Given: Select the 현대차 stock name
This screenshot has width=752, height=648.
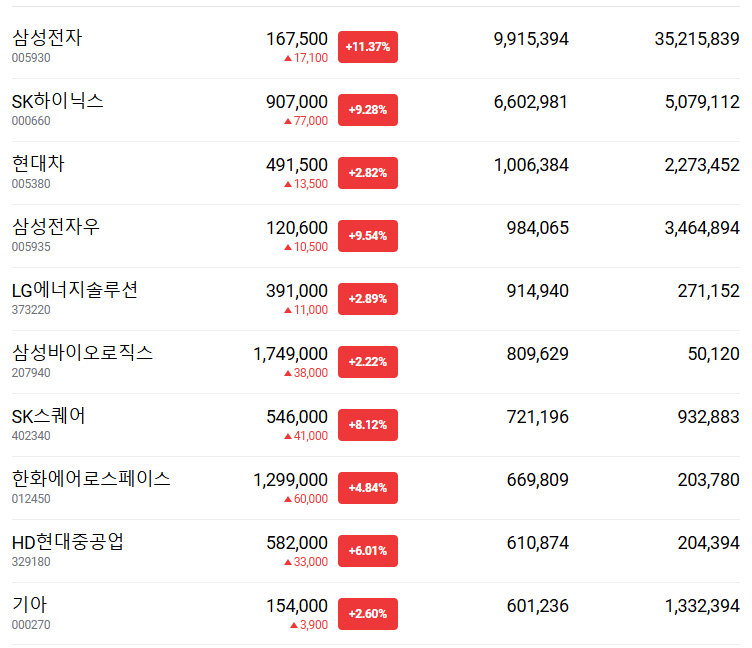Looking at the screenshot, I should pyautogui.click(x=38, y=164).
